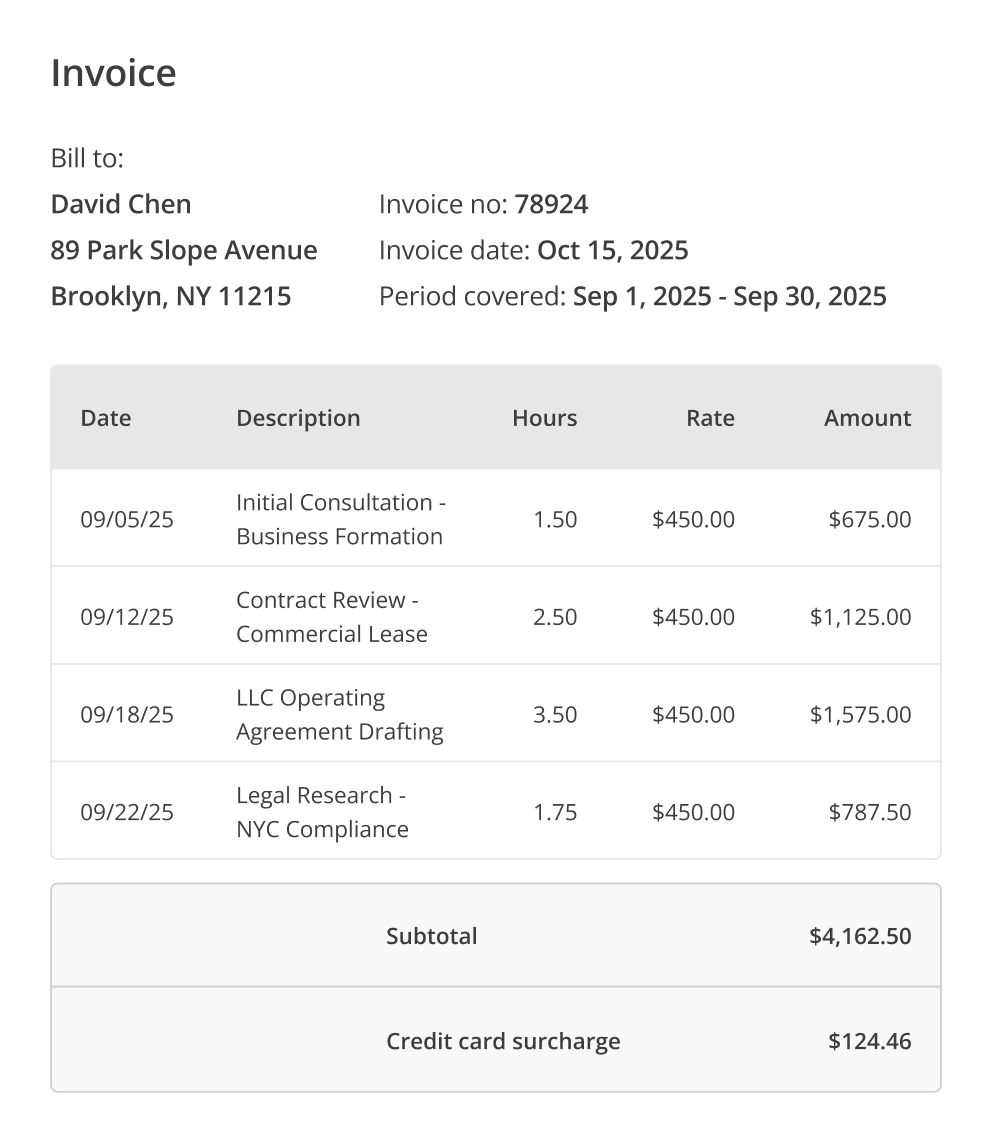Click the 1.75 hours value
Screen dimensions: 992x1141
point(555,812)
